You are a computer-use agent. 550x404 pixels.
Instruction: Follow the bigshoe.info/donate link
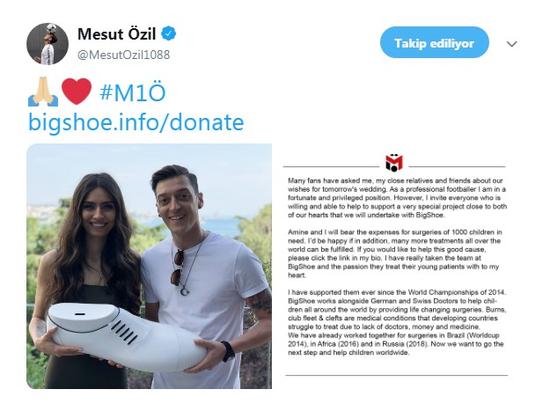pyautogui.click(x=136, y=122)
